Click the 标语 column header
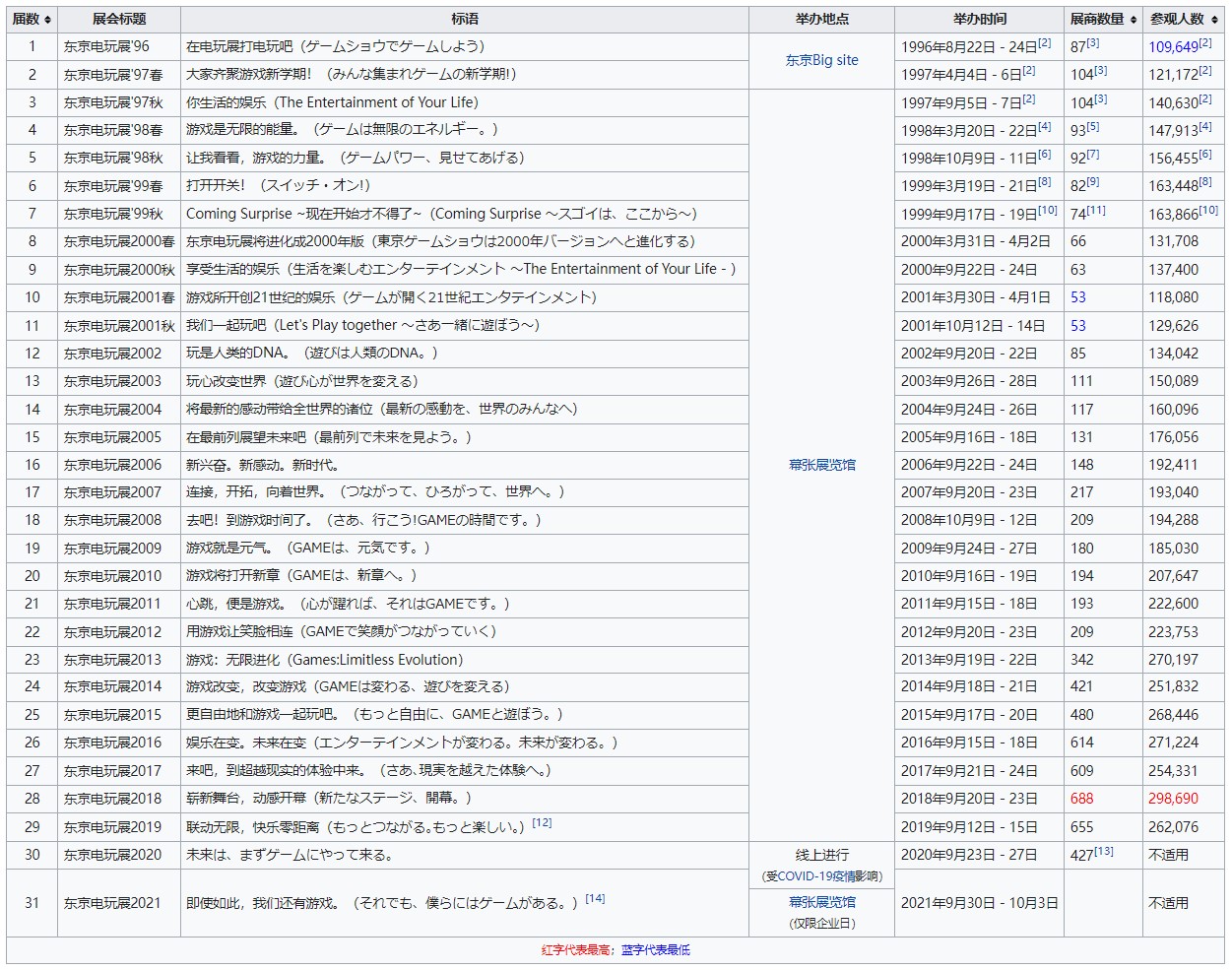The height and width of the screenshot is (970, 1232). click(x=465, y=20)
